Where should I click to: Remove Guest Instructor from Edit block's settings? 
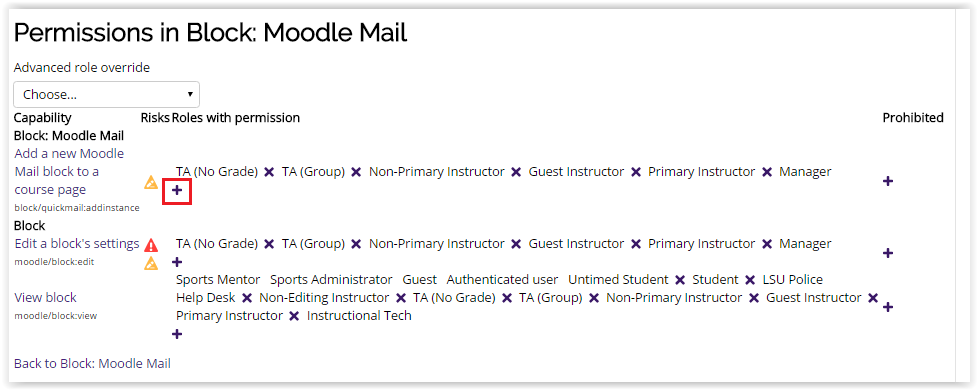coord(636,244)
